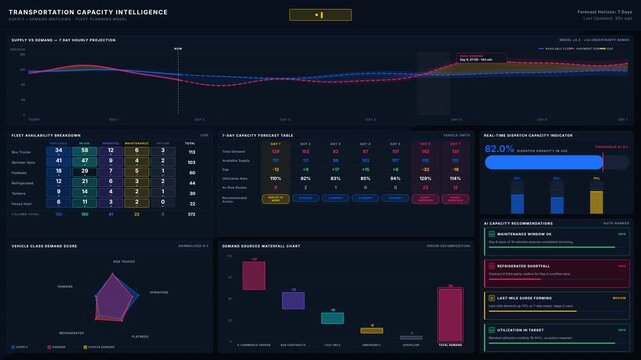The image size is (641, 360).
Task: Click Box Trucks available cell '34'
Action: (58, 151)
